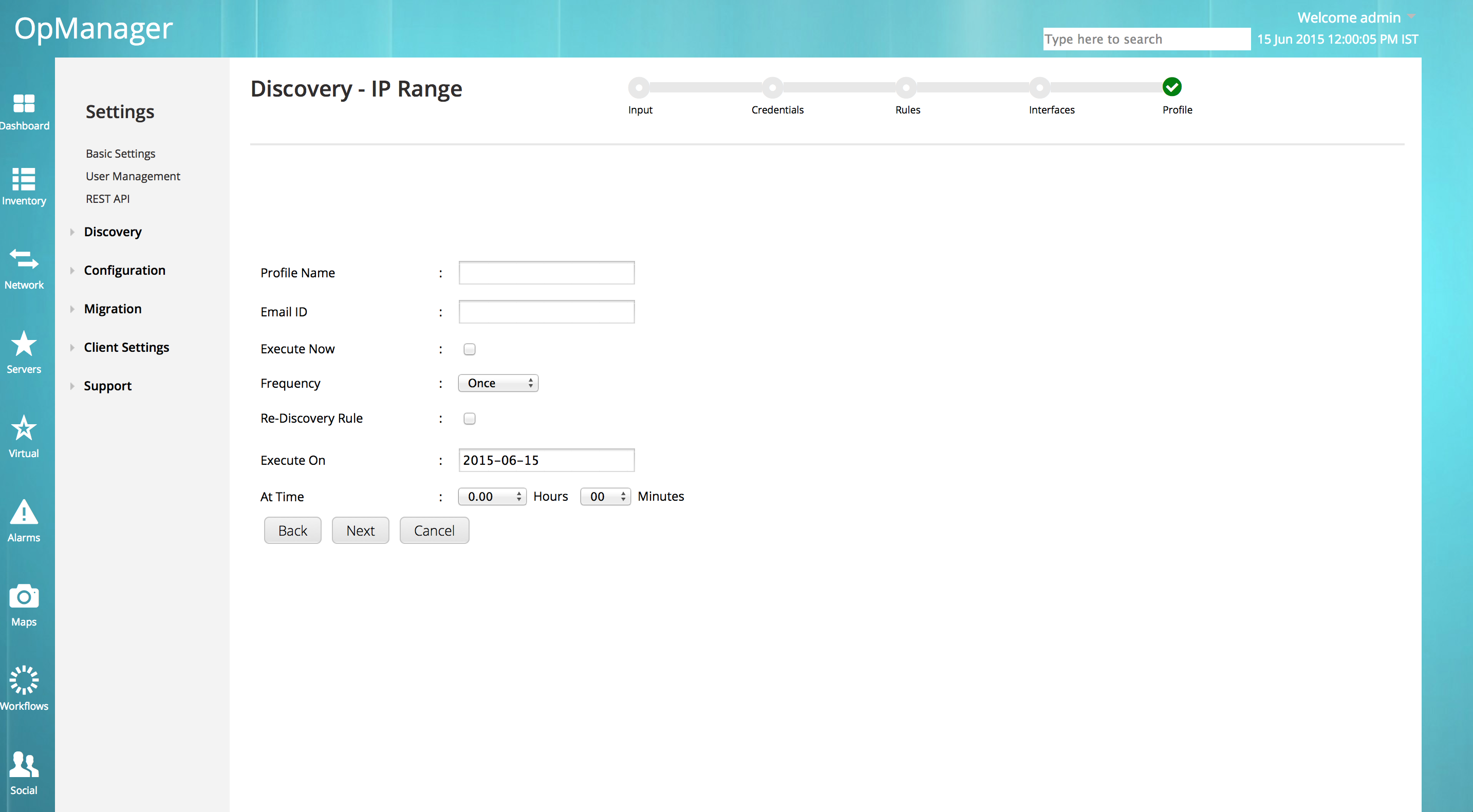Enable the Execute Now checkbox

(x=470, y=349)
